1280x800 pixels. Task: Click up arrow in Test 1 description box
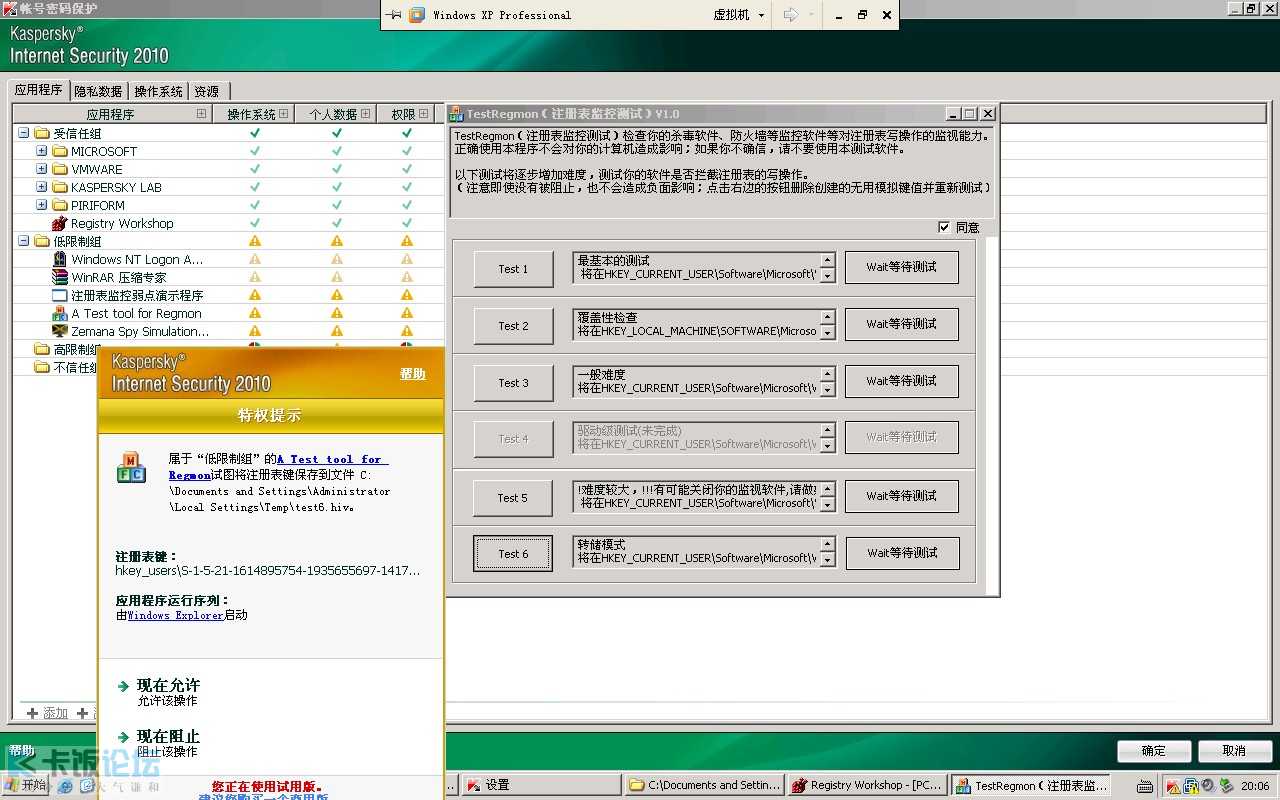pos(827,261)
